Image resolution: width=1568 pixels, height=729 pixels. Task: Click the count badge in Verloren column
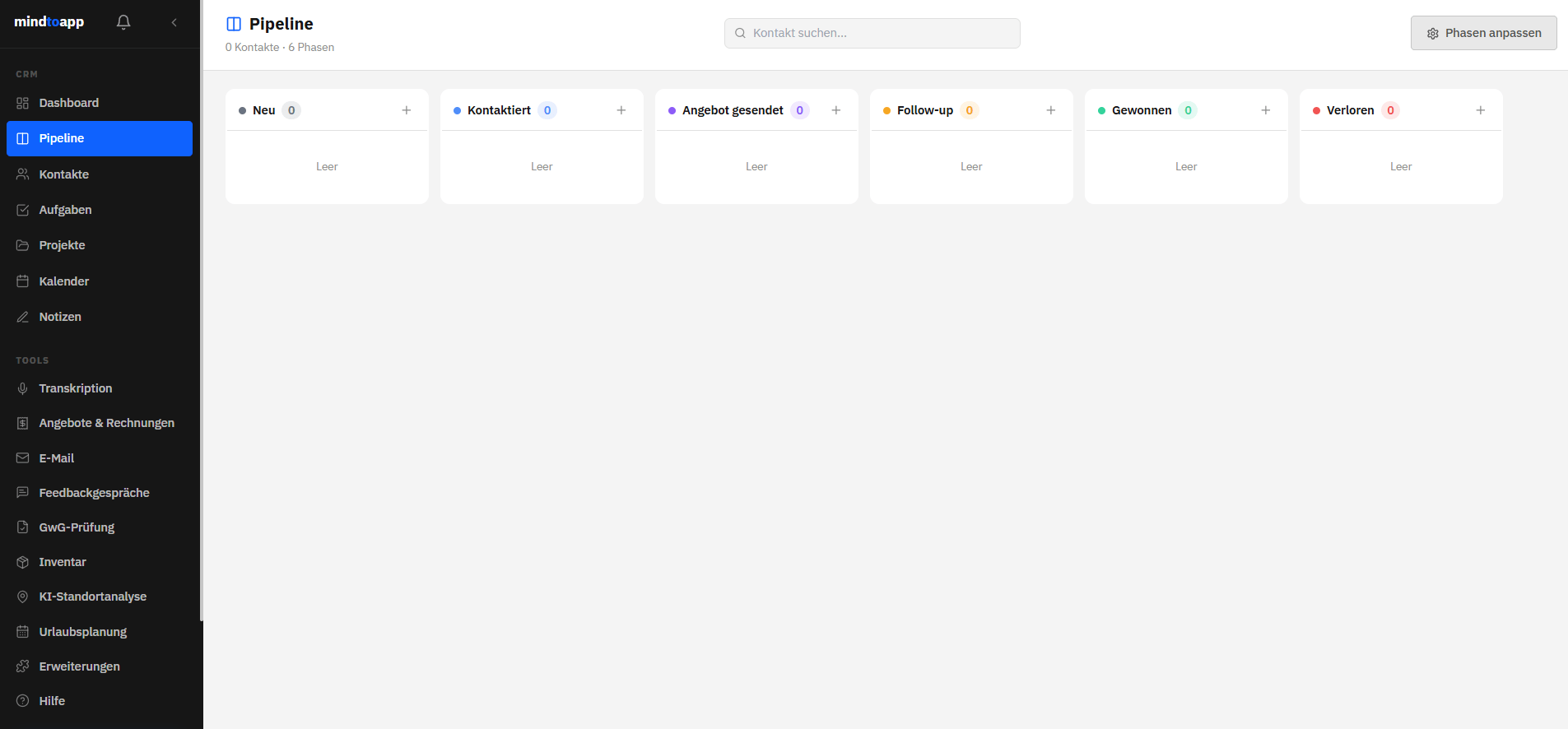(x=1390, y=110)
